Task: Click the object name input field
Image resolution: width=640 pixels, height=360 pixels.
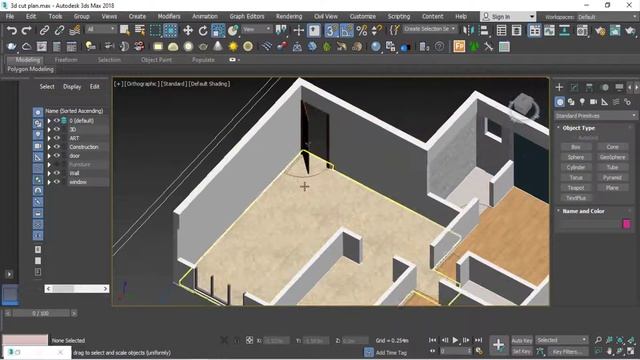Action: click(589, 224)
